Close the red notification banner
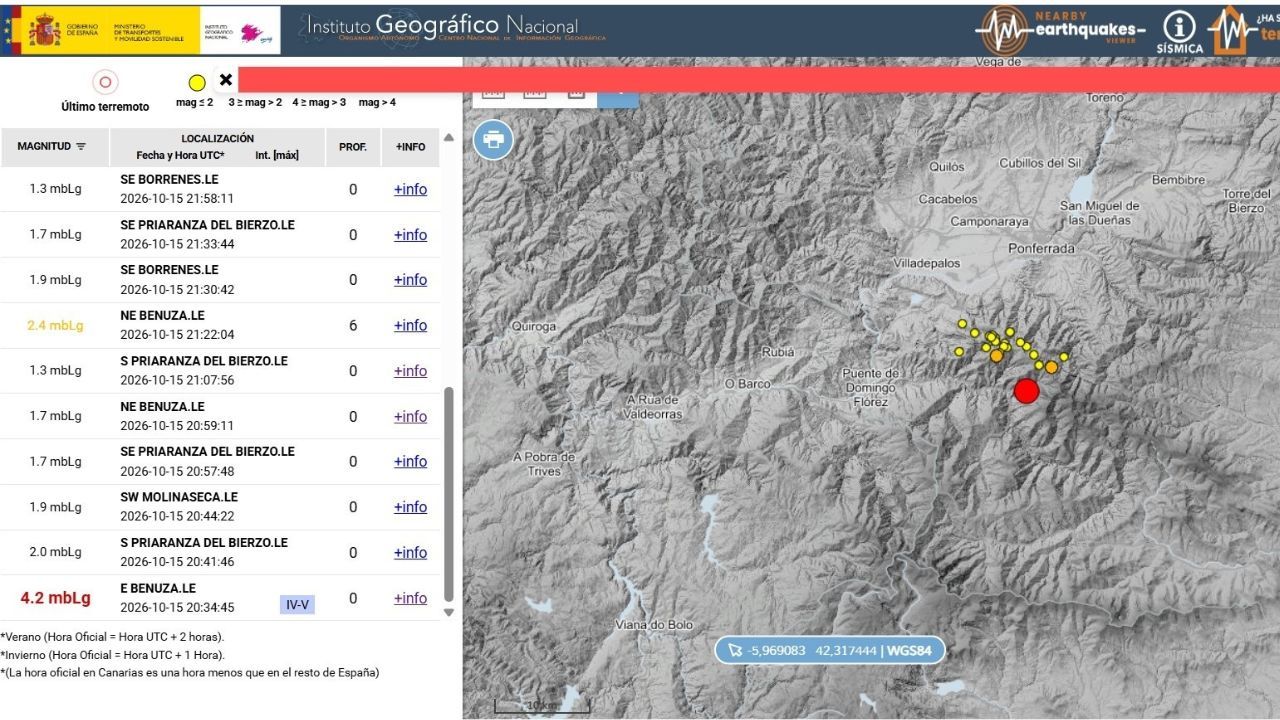This screenshot has height=720, width=1280. pos(226,80)
